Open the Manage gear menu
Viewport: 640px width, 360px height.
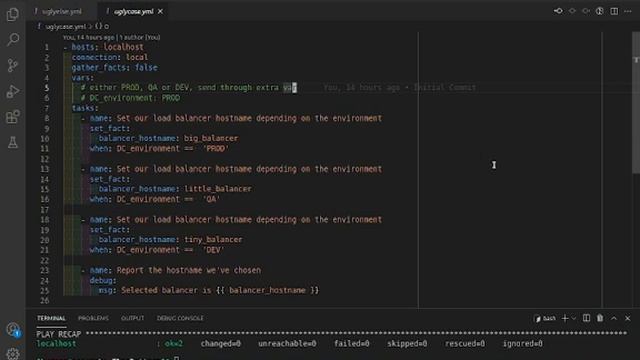(13, 353)
